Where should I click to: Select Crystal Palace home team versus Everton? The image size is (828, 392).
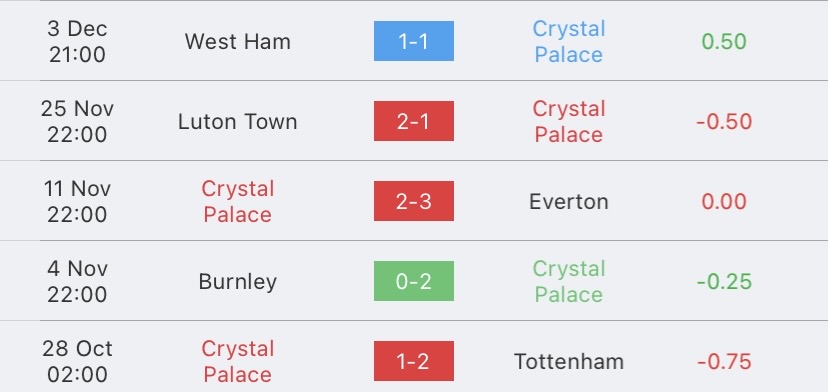238,202
